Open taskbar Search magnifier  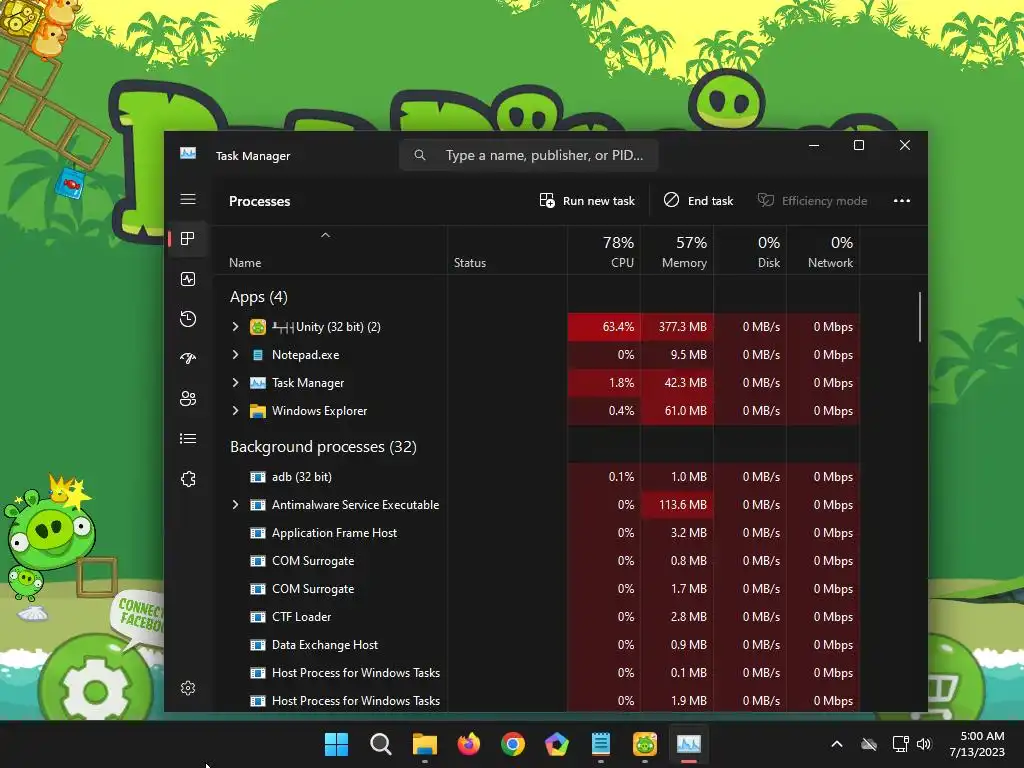click(381, 744)
